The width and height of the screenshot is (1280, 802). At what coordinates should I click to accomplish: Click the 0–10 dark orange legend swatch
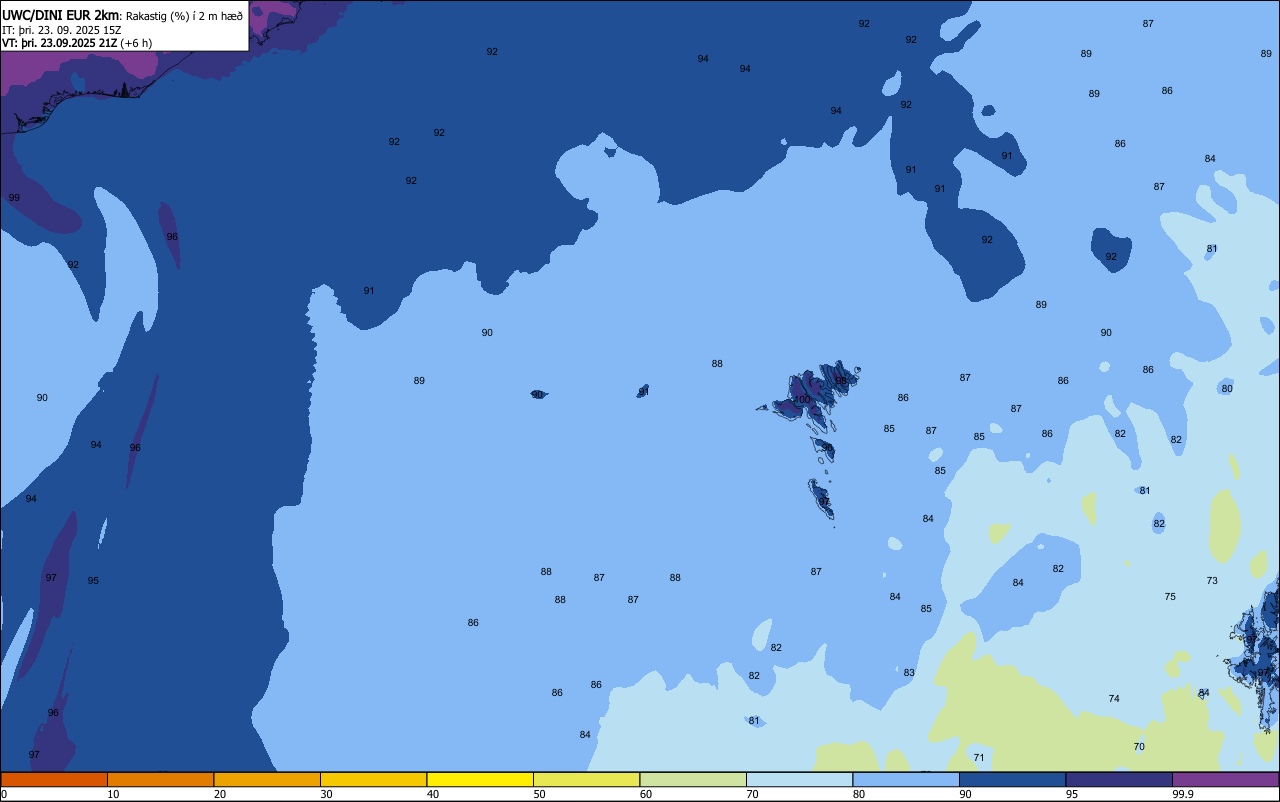[54, 779]
